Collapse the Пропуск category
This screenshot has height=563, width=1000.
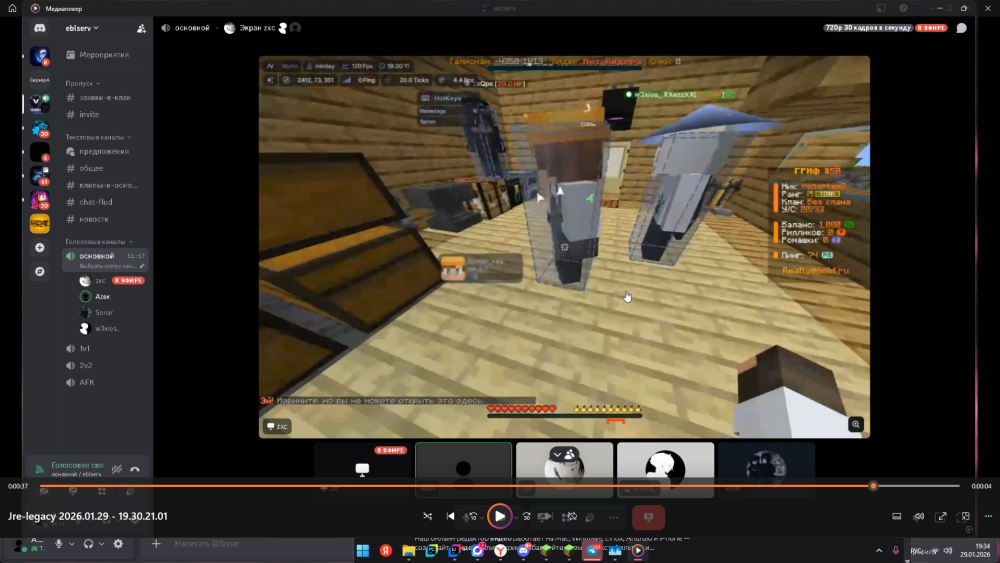pyautogui.click(x=82, y=84)
